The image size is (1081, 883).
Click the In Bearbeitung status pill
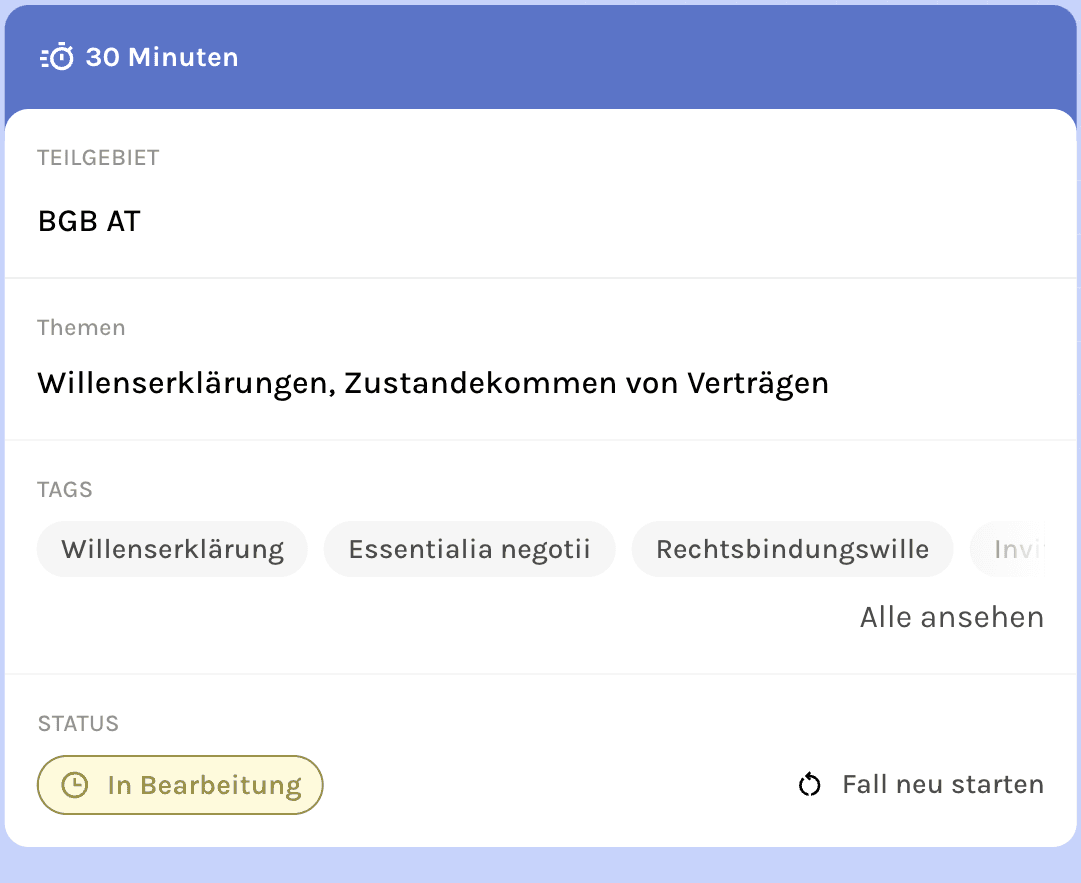point(180,784)
